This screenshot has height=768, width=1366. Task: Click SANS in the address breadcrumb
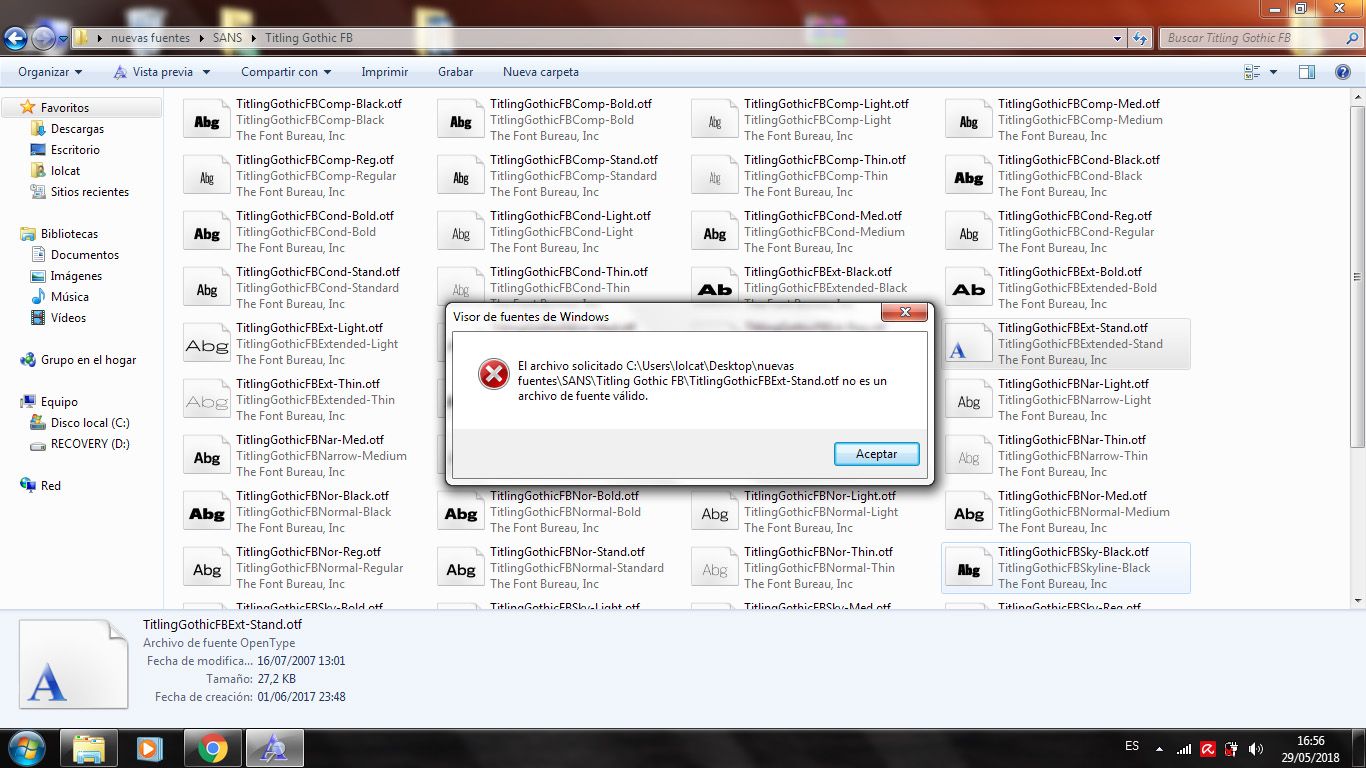[227, 38]
